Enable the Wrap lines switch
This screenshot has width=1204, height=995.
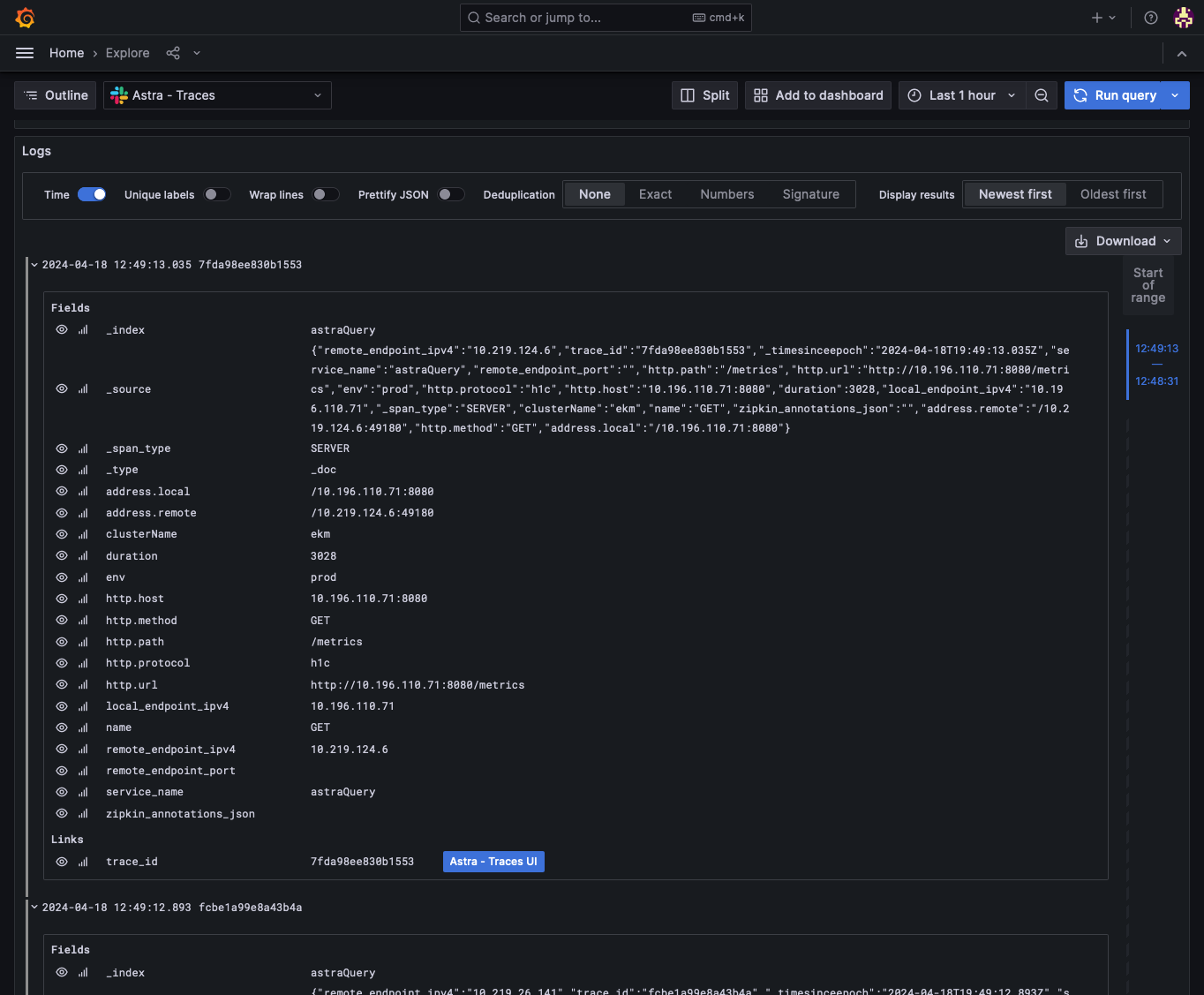(326, 194)
